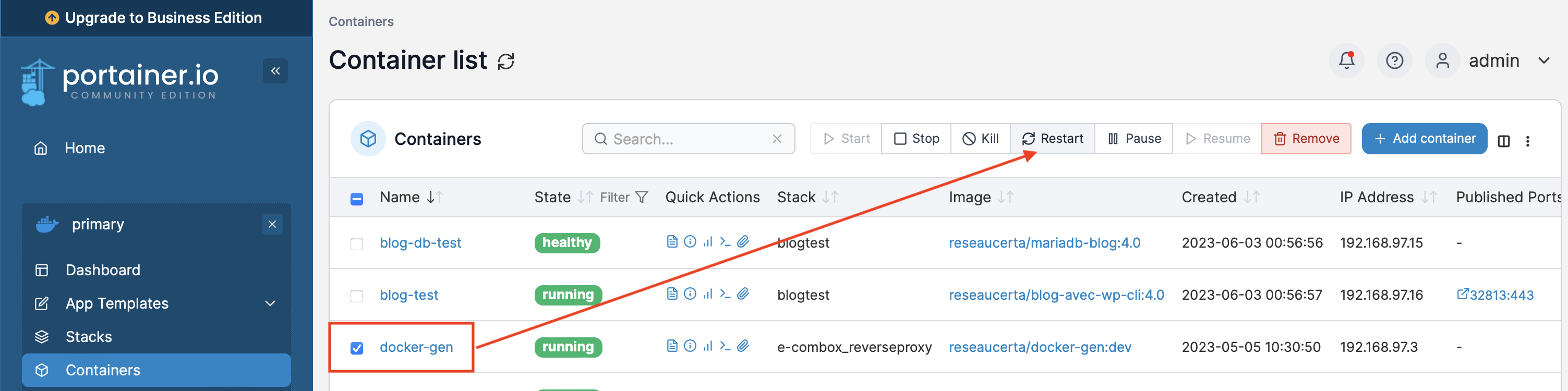Focus the container Search field

pyautogui.click(x=689, y=139)
